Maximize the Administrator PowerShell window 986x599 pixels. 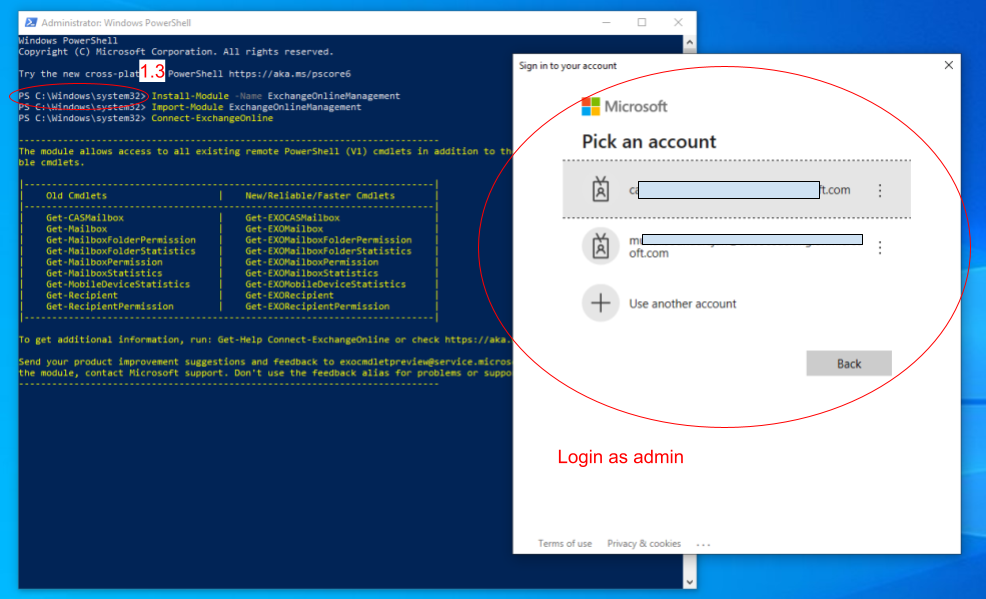[642, 23]
